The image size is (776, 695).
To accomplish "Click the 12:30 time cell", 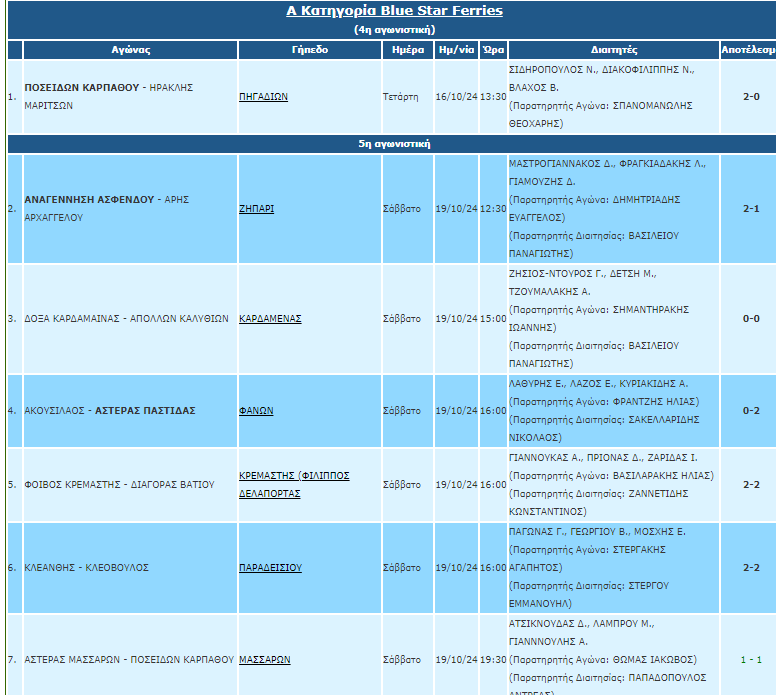I will pyautogui.click(x=493, y=208).
